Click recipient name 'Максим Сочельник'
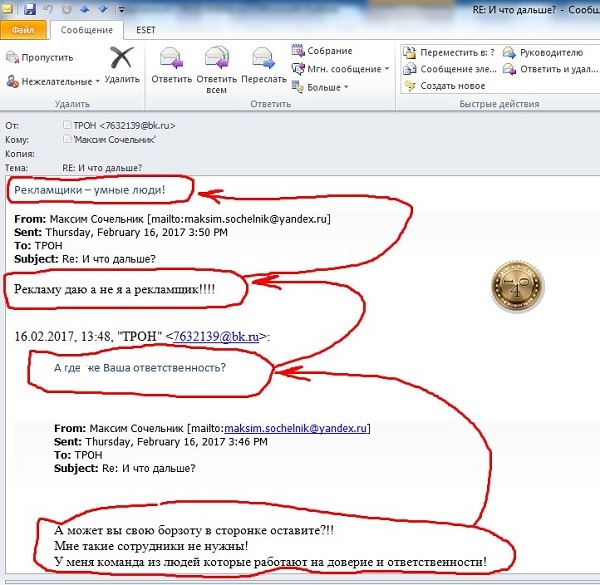The image size is (600, 585). pos(114,140)
